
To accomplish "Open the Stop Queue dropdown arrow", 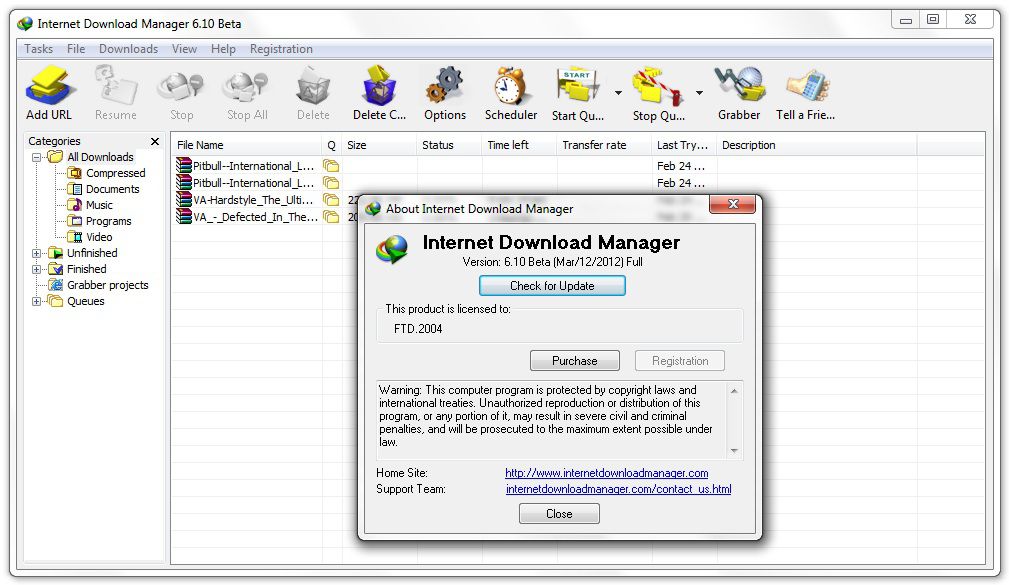I will pos(699,93).
